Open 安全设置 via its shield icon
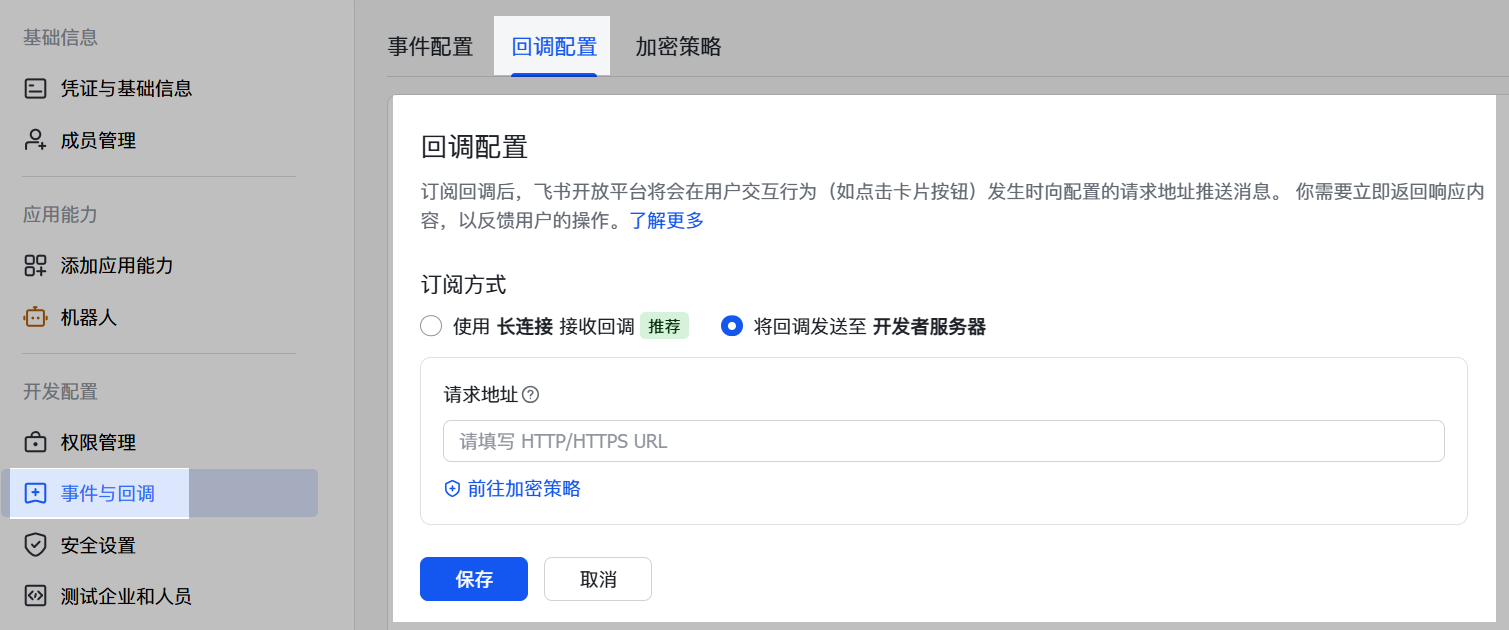Viewport: 1509px width, 630px height. pyautogui.click(x=35, y=545)
